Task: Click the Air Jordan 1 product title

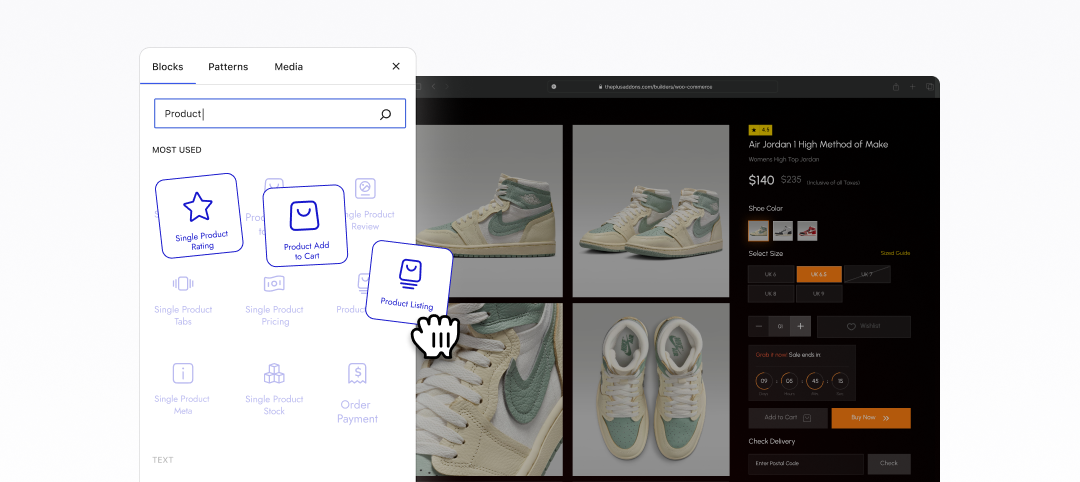Action: tap(818, 145)
